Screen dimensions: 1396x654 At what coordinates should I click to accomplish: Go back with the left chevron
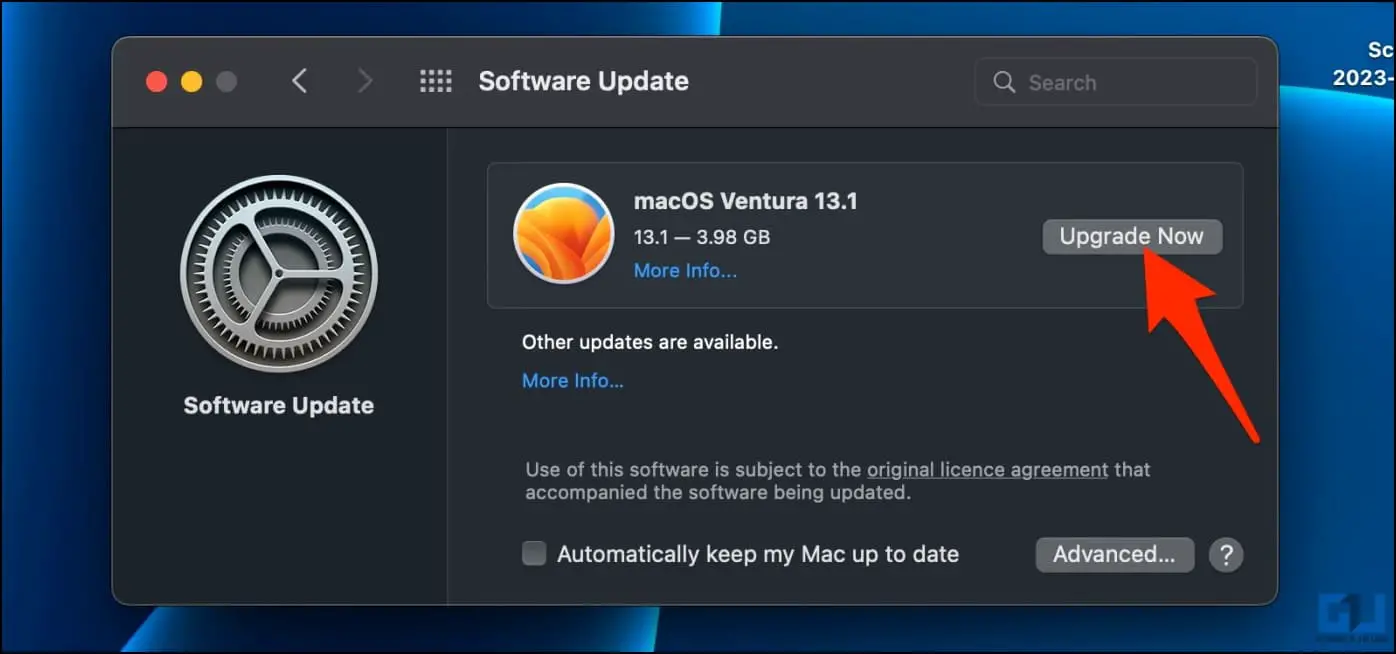click(x=299, y=81)
